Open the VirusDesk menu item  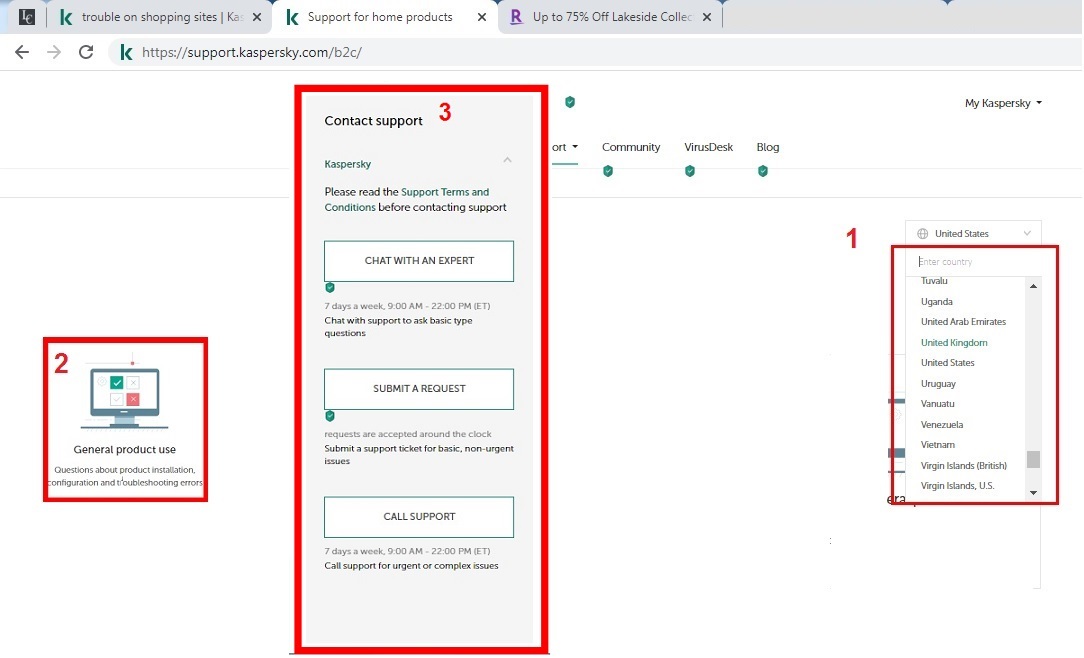[x=709, y=147]
